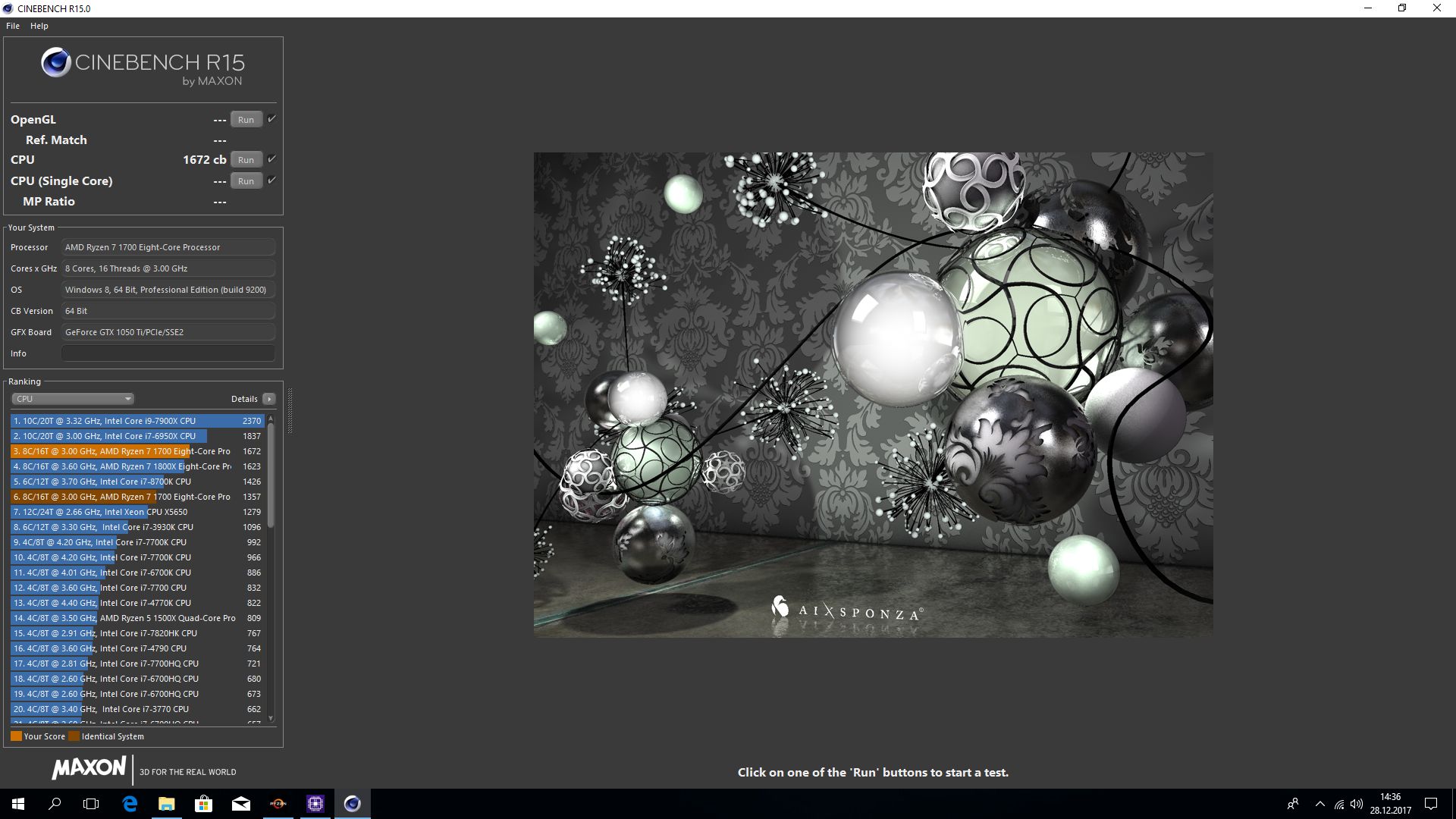The image size is (1456, 819).
Task: Open Ryzen Master from the taskbar
Action: tap(278, 804)
